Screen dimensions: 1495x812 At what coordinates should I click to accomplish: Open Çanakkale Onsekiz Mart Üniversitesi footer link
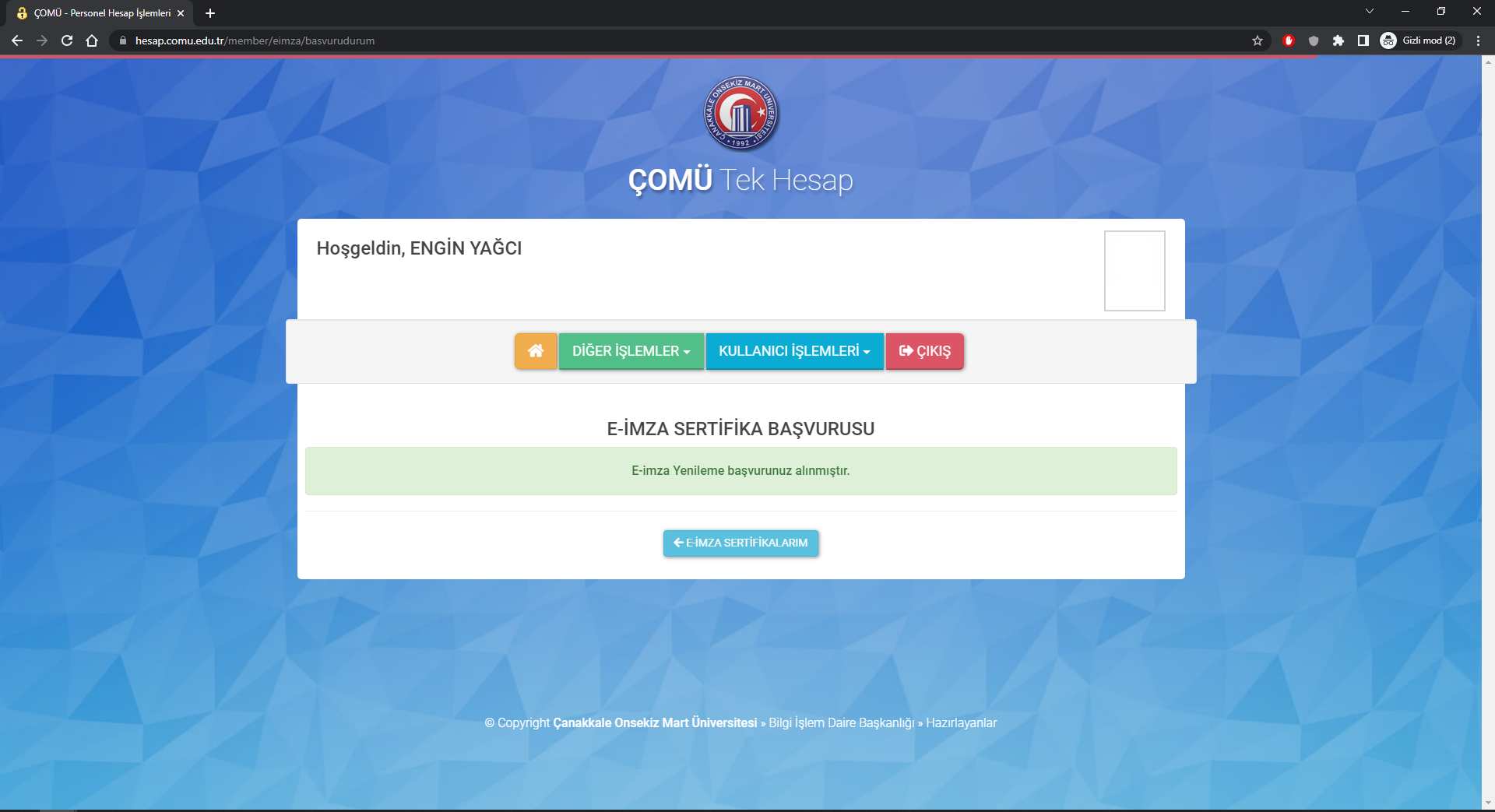click(655, 722)
